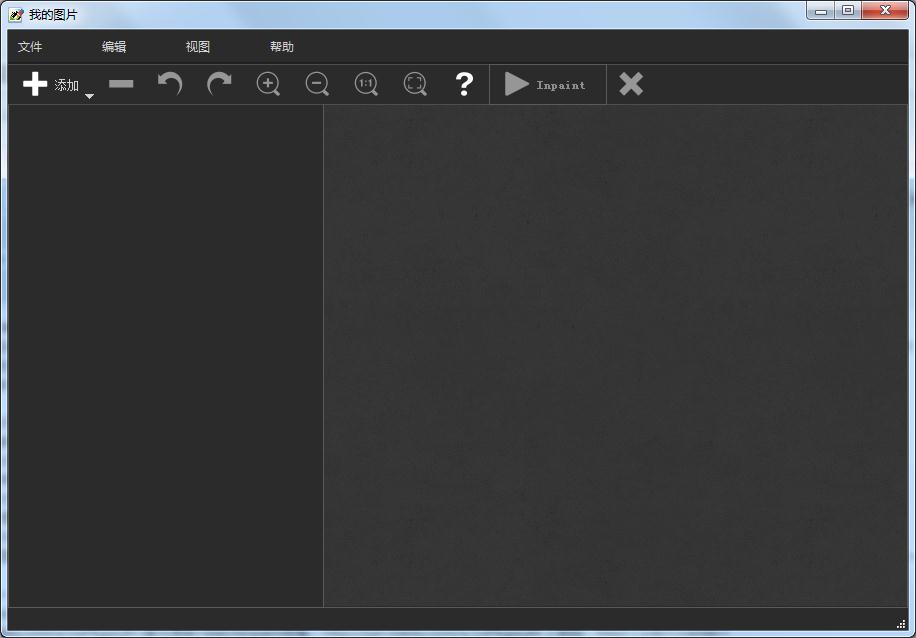Click the gray X cancel icon in toolbar

631,84
